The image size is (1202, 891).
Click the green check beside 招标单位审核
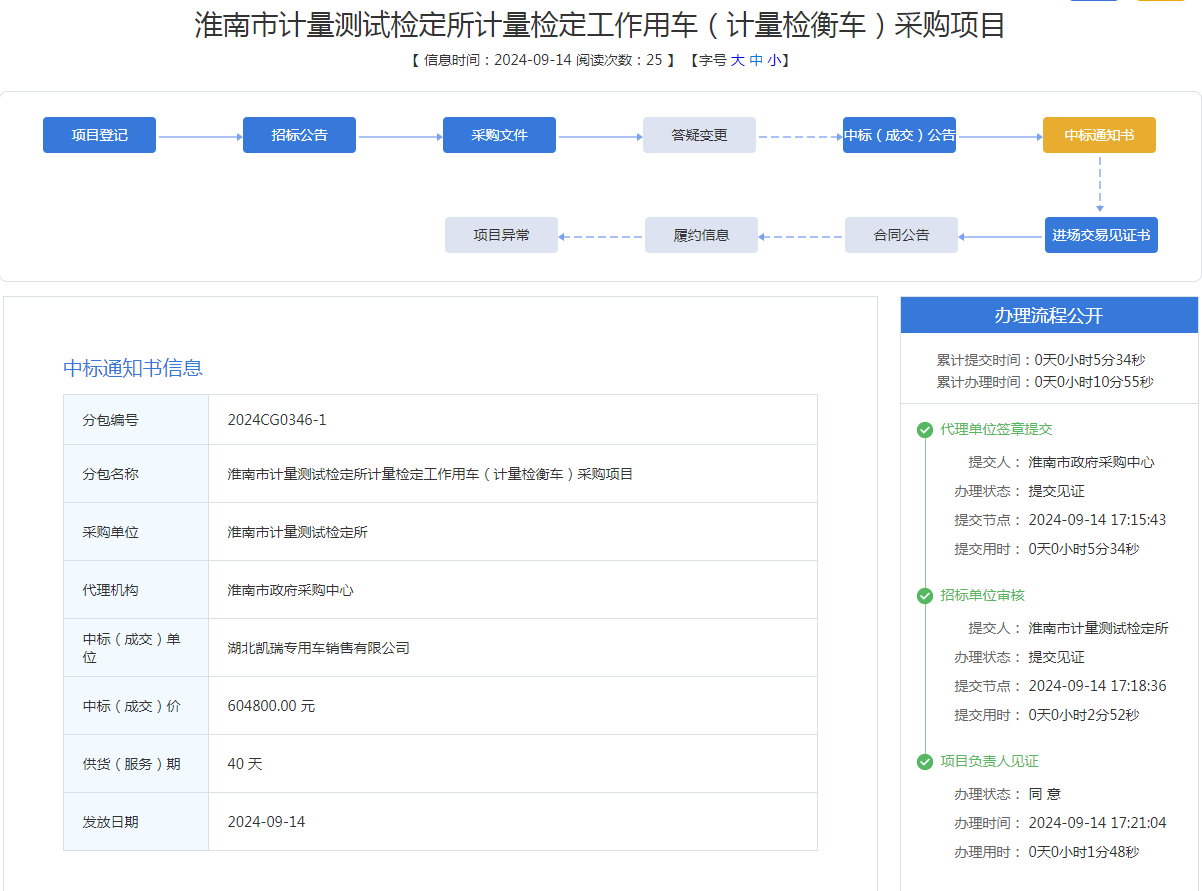[x=925, y=596]
